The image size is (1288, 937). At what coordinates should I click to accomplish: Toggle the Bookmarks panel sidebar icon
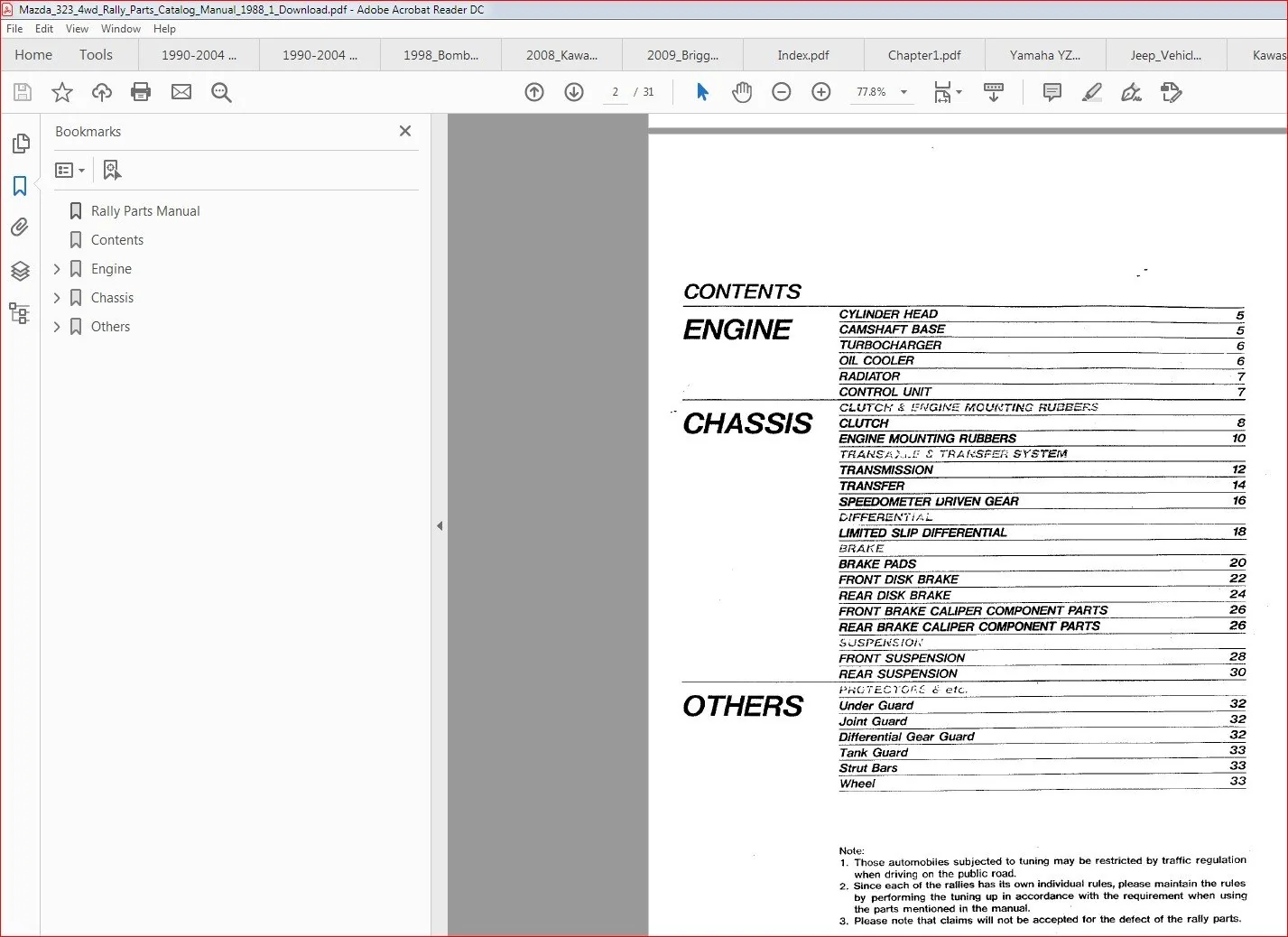click(20, 186)
